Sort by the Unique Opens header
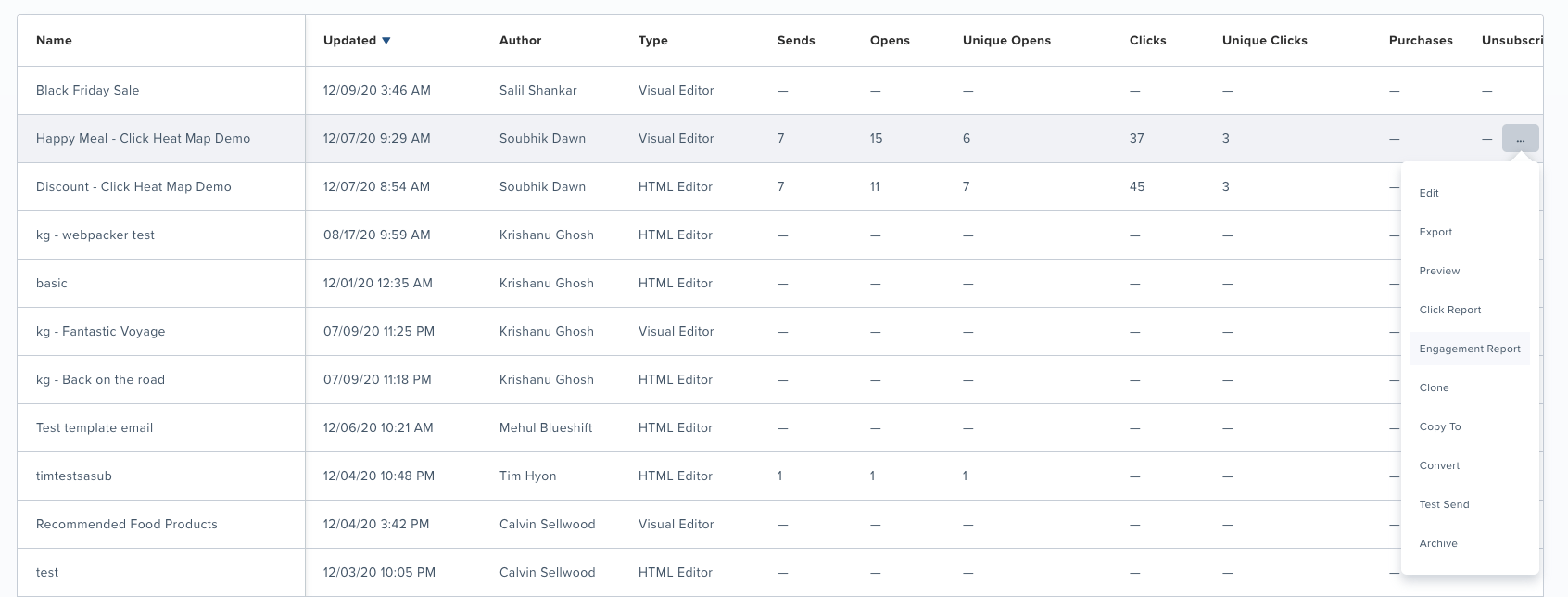The height and width of the screenshot is (597, 1568). pos(1006,41)
